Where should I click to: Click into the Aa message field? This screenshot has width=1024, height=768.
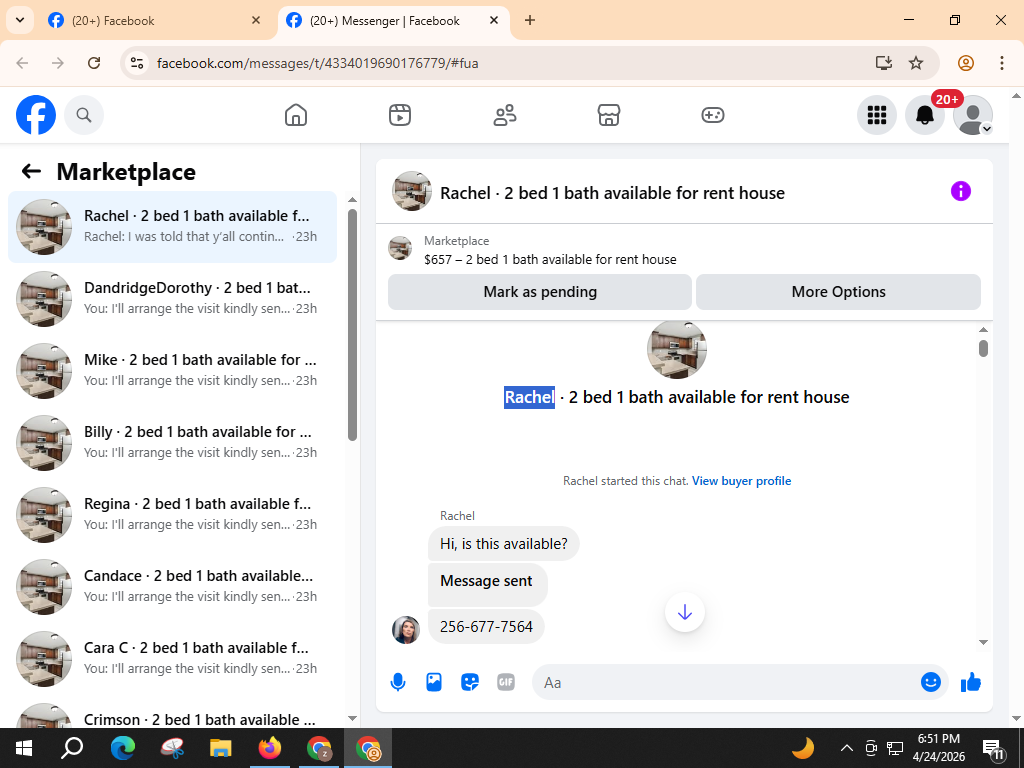(x=725, y=682)
